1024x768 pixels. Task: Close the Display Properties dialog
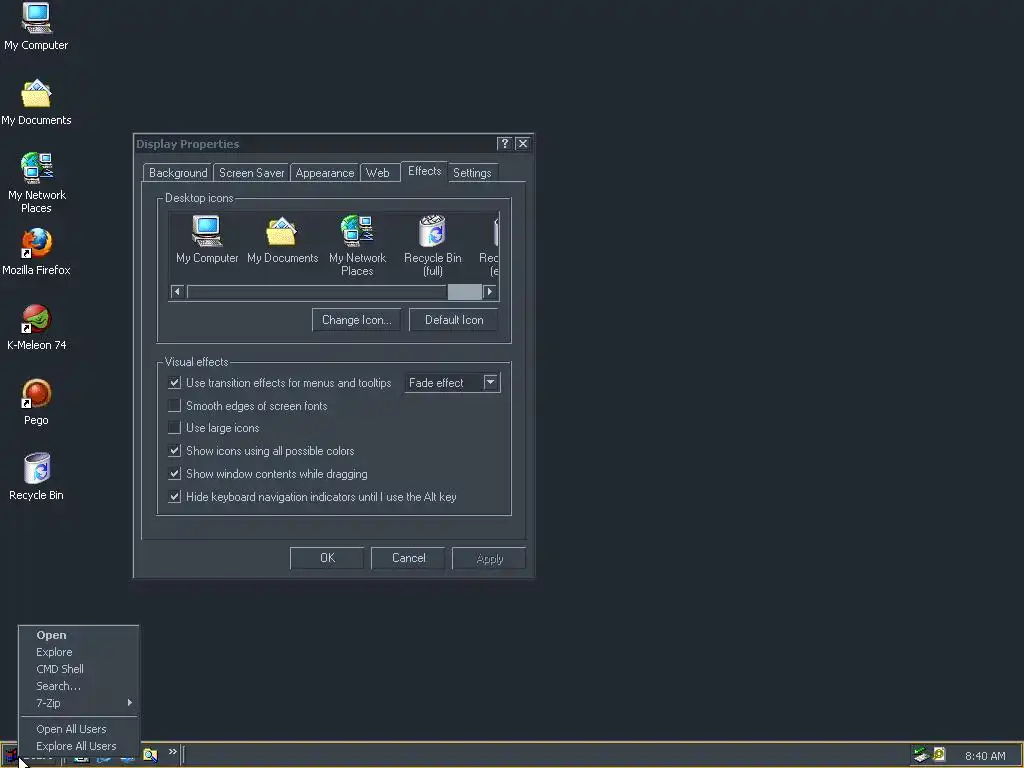522,144
